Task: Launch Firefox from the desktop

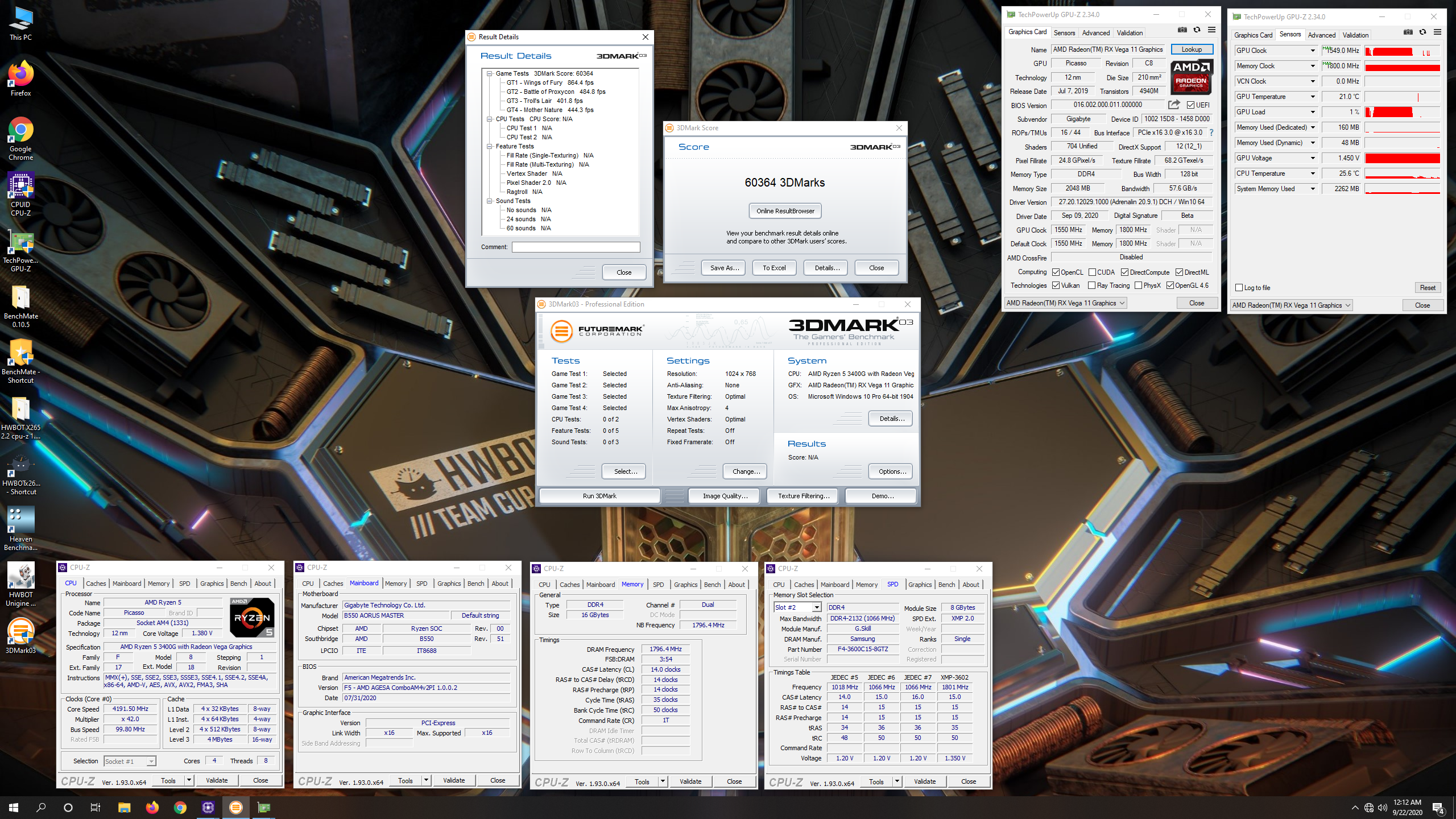Action: tap(21, 78)
